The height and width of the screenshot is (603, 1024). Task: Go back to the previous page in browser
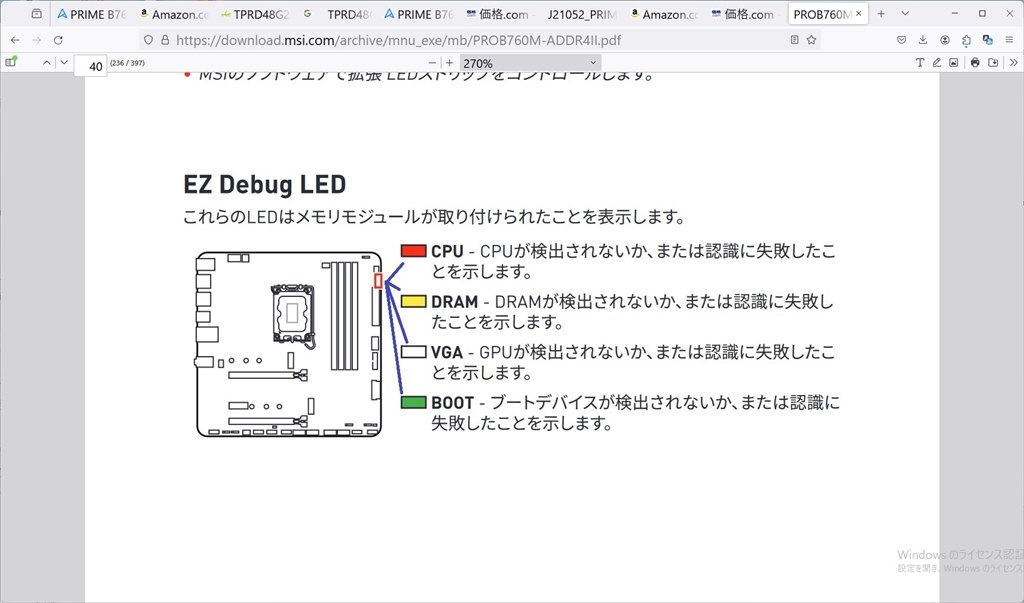pos(15,40)
